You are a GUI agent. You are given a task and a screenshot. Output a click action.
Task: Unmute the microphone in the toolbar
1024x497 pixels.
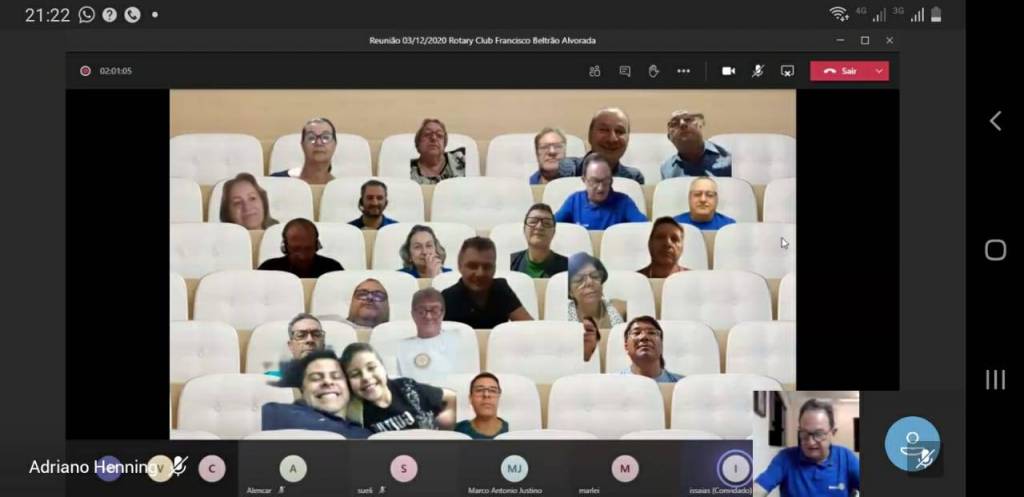click(758, 71)
